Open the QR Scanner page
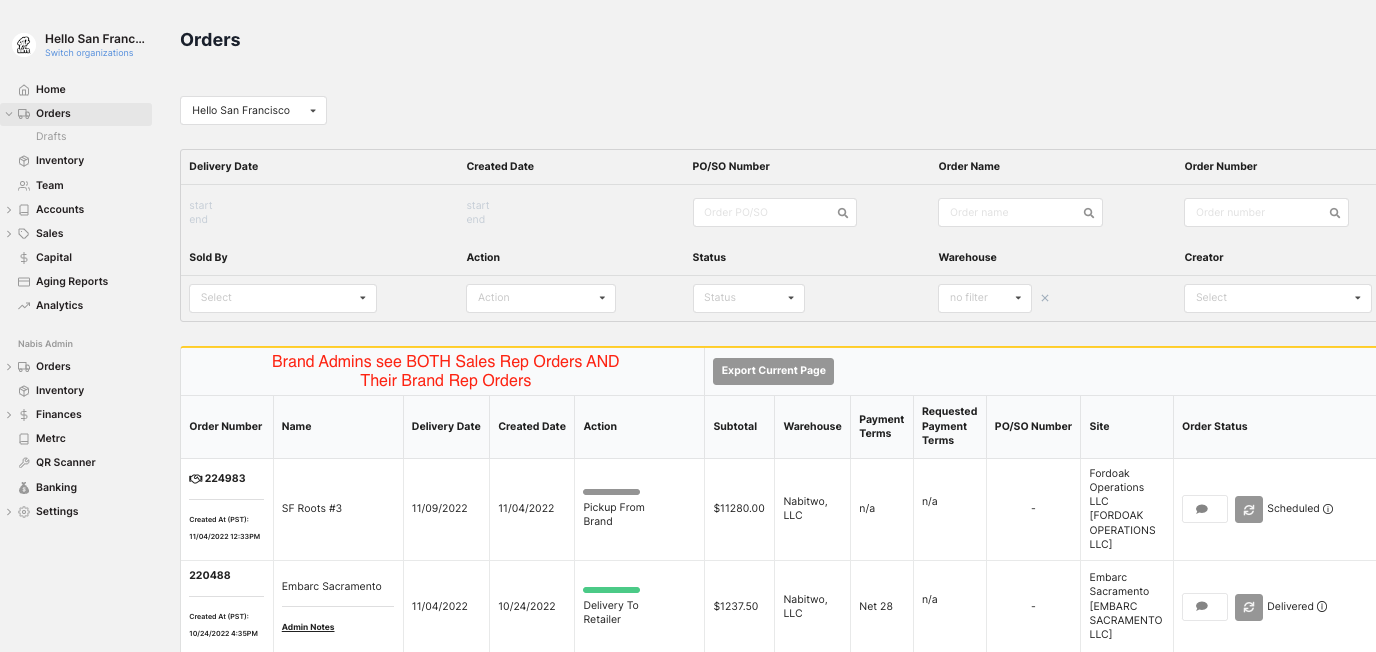Screen dimensions: 1376x652 66,463
